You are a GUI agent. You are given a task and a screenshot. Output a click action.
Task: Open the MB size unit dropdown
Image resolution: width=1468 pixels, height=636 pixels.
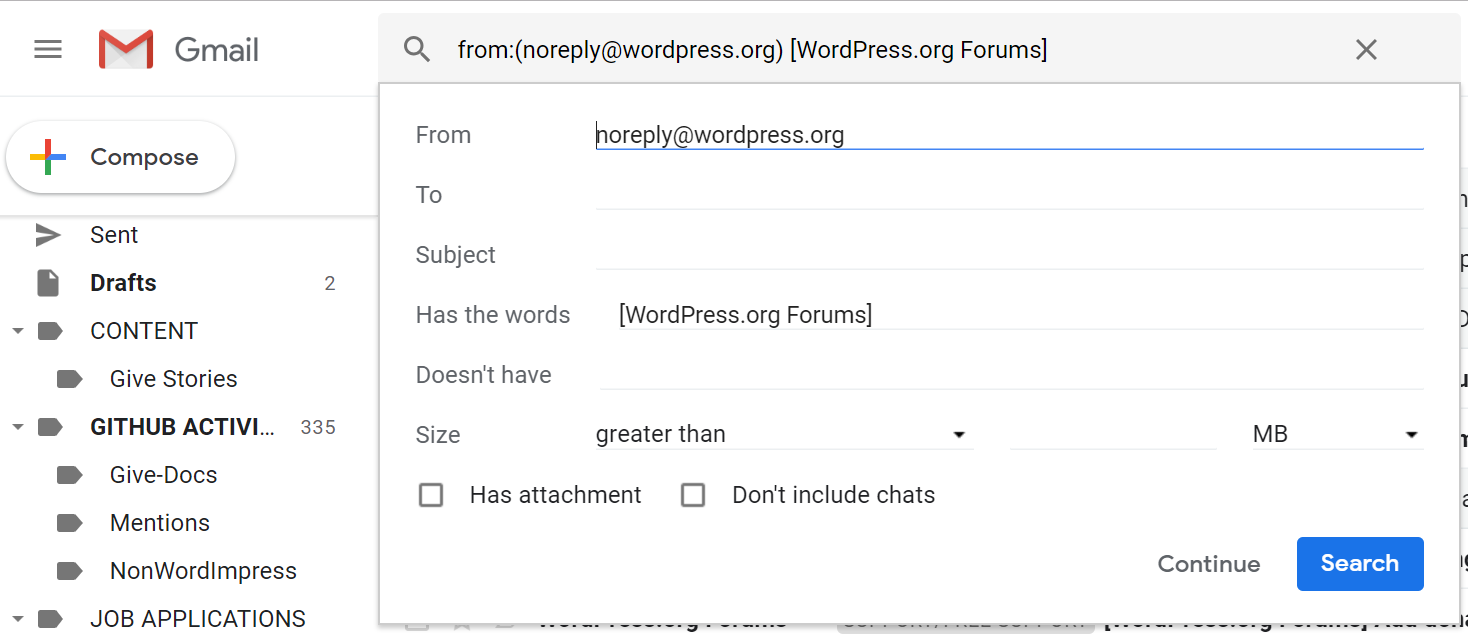tap(1337, 434)
